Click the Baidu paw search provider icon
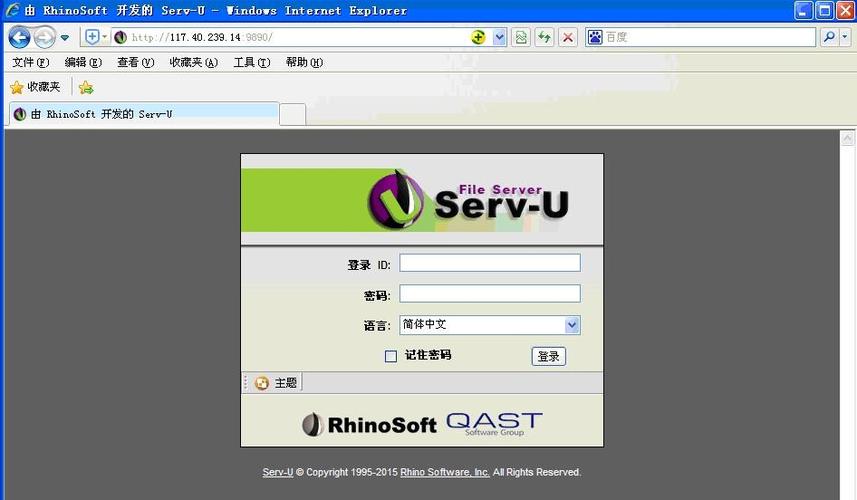 coord(595,37)
